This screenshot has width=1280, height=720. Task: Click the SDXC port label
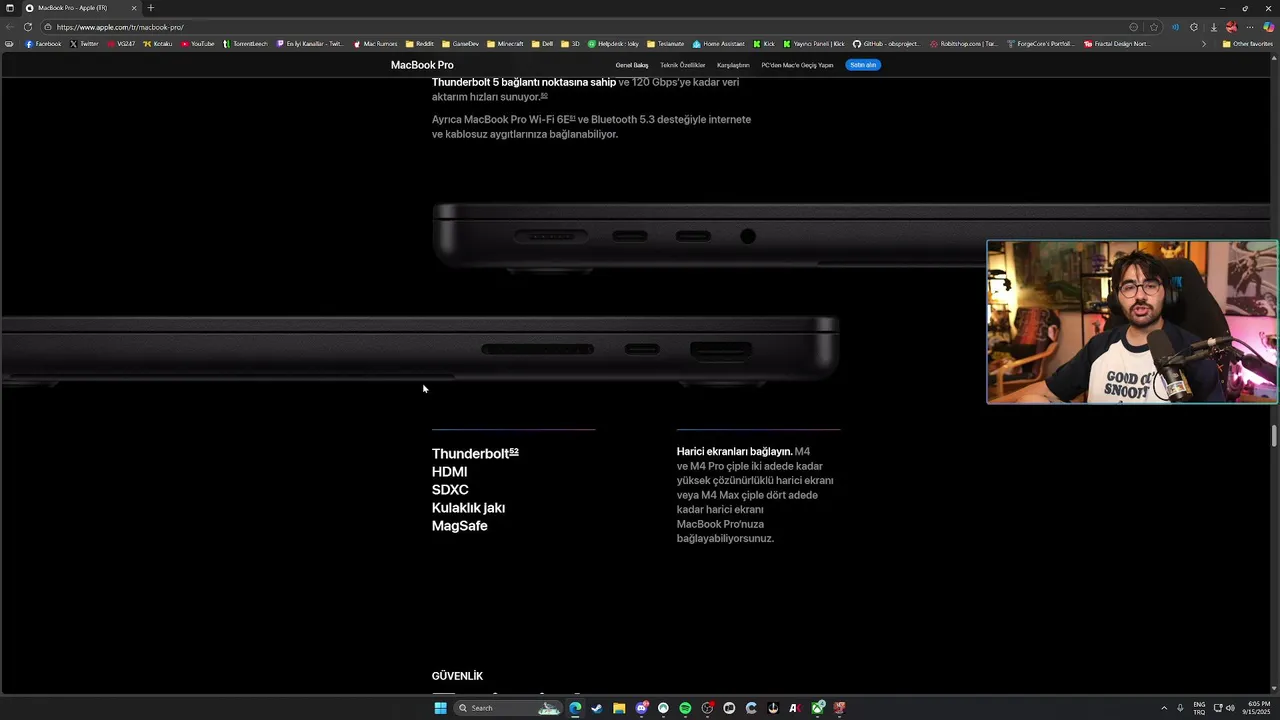pos(450,490)
